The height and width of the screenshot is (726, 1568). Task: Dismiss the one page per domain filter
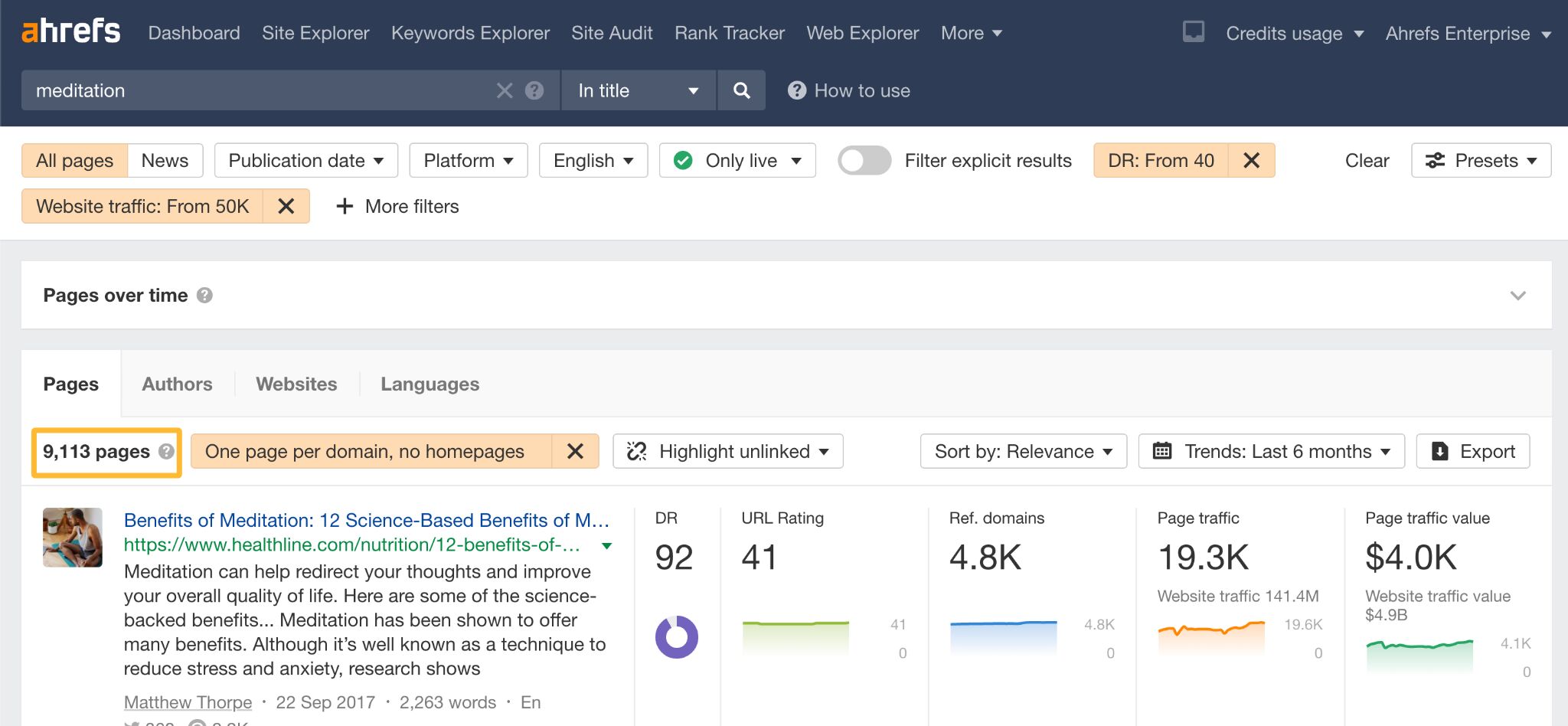[576, 451]
